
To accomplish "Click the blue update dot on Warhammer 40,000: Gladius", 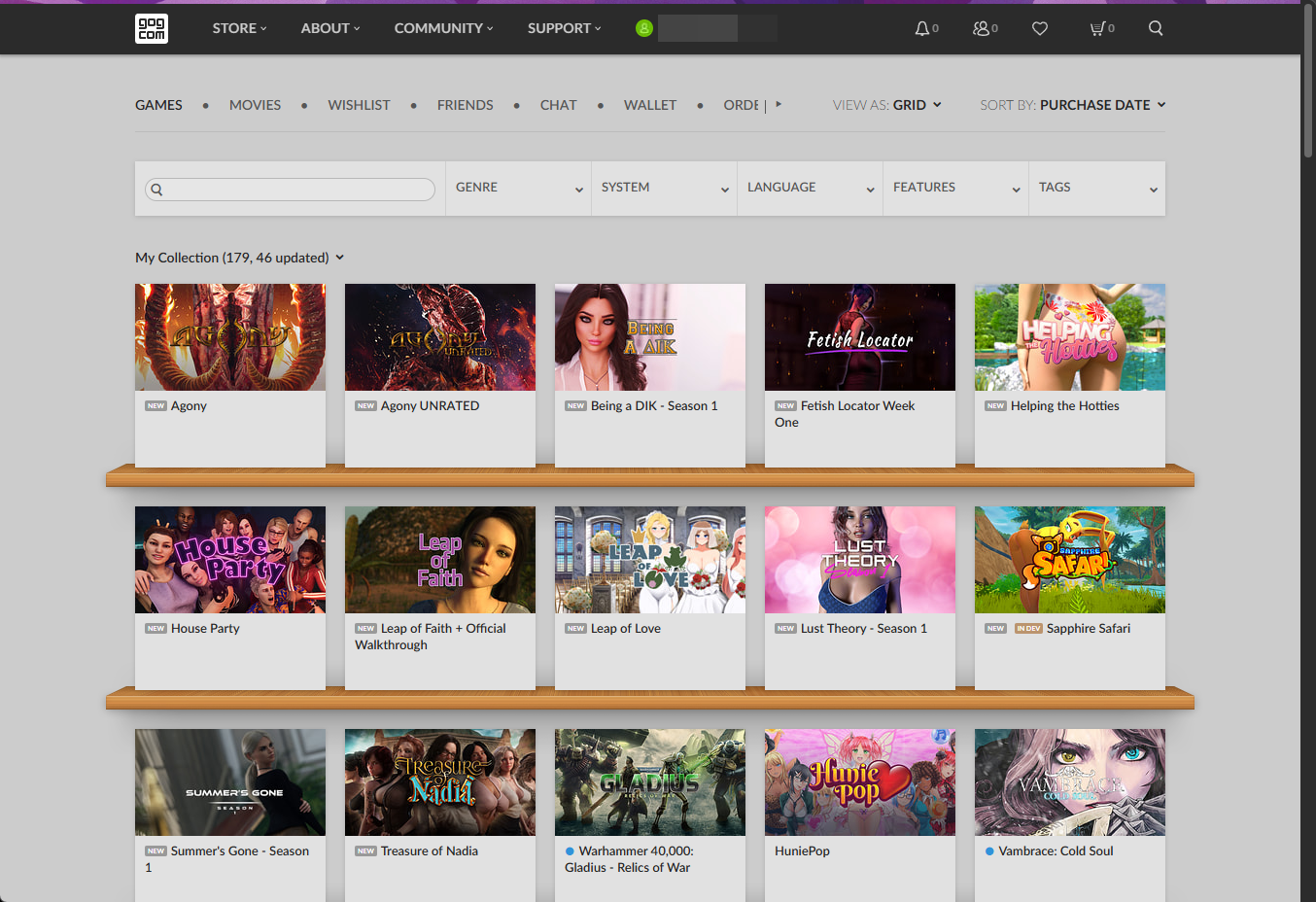I will pos(570,851).
